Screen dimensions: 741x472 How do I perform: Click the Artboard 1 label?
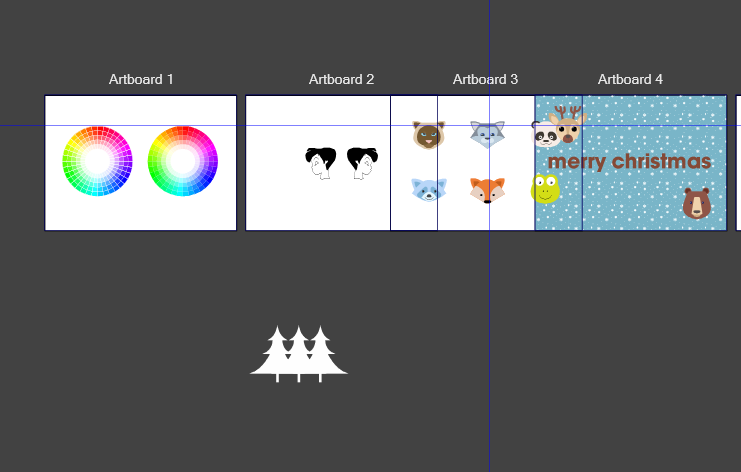141,79
